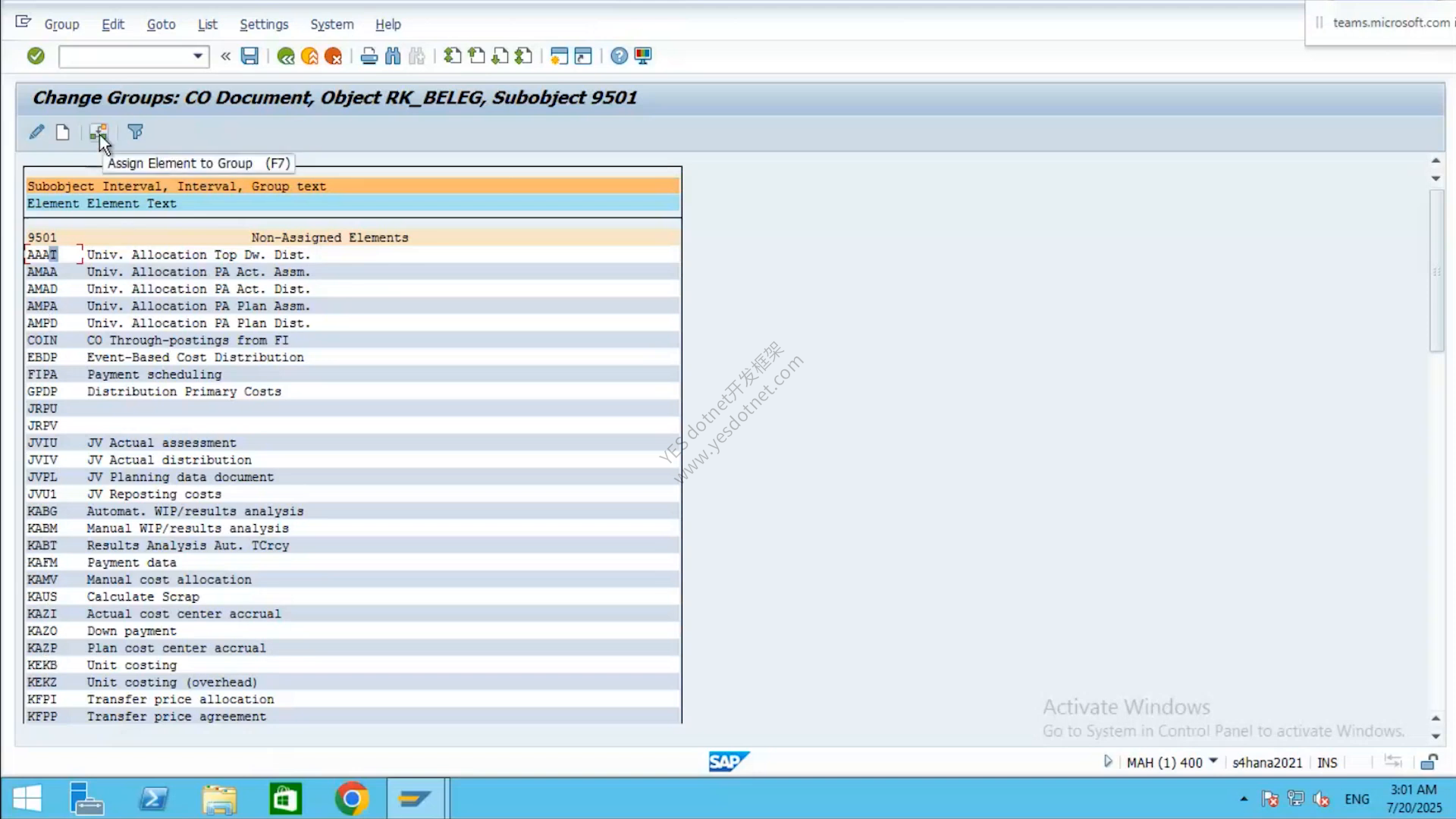Click the vertical scrollbar down arrow
Viewport: 1456px width, 819px height.
[x=1436, y=736]
